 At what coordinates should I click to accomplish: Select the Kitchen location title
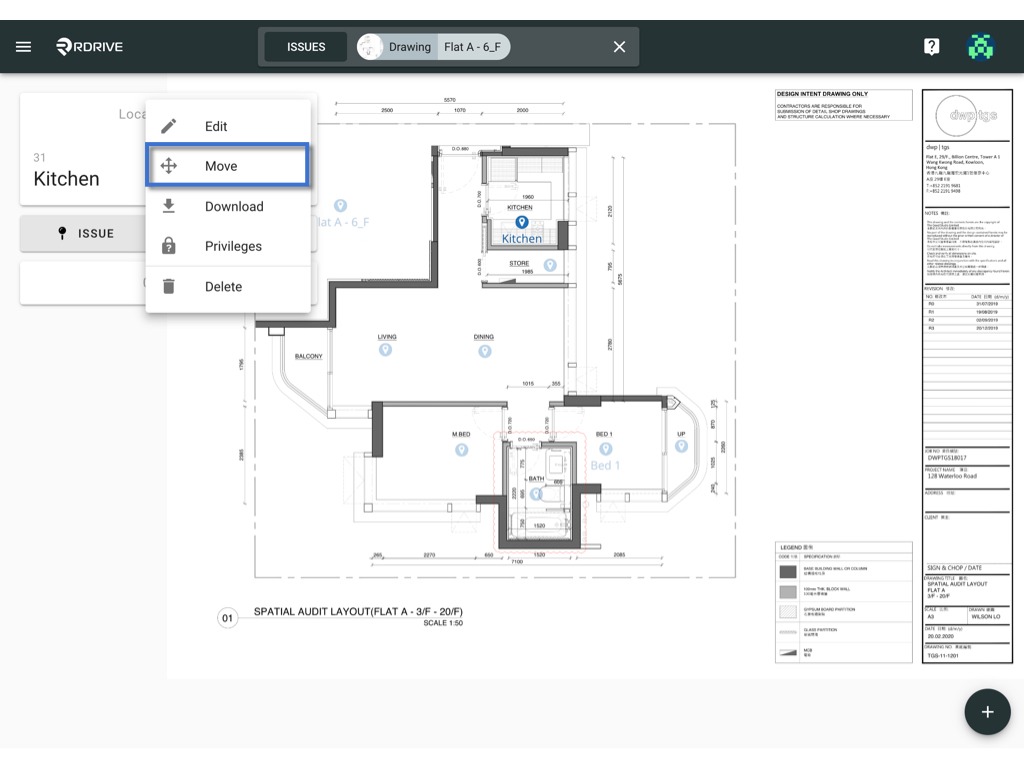(67, 179)
